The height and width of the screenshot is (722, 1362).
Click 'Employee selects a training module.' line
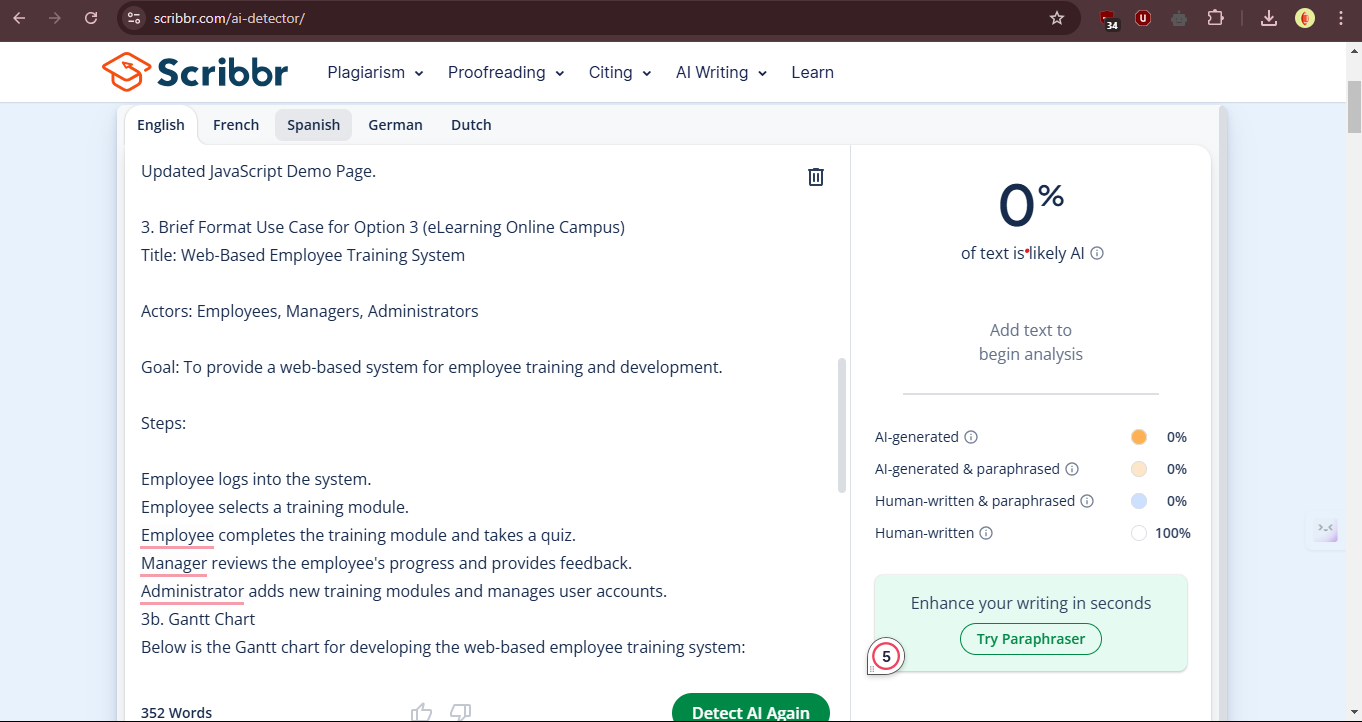click(275, 507)
